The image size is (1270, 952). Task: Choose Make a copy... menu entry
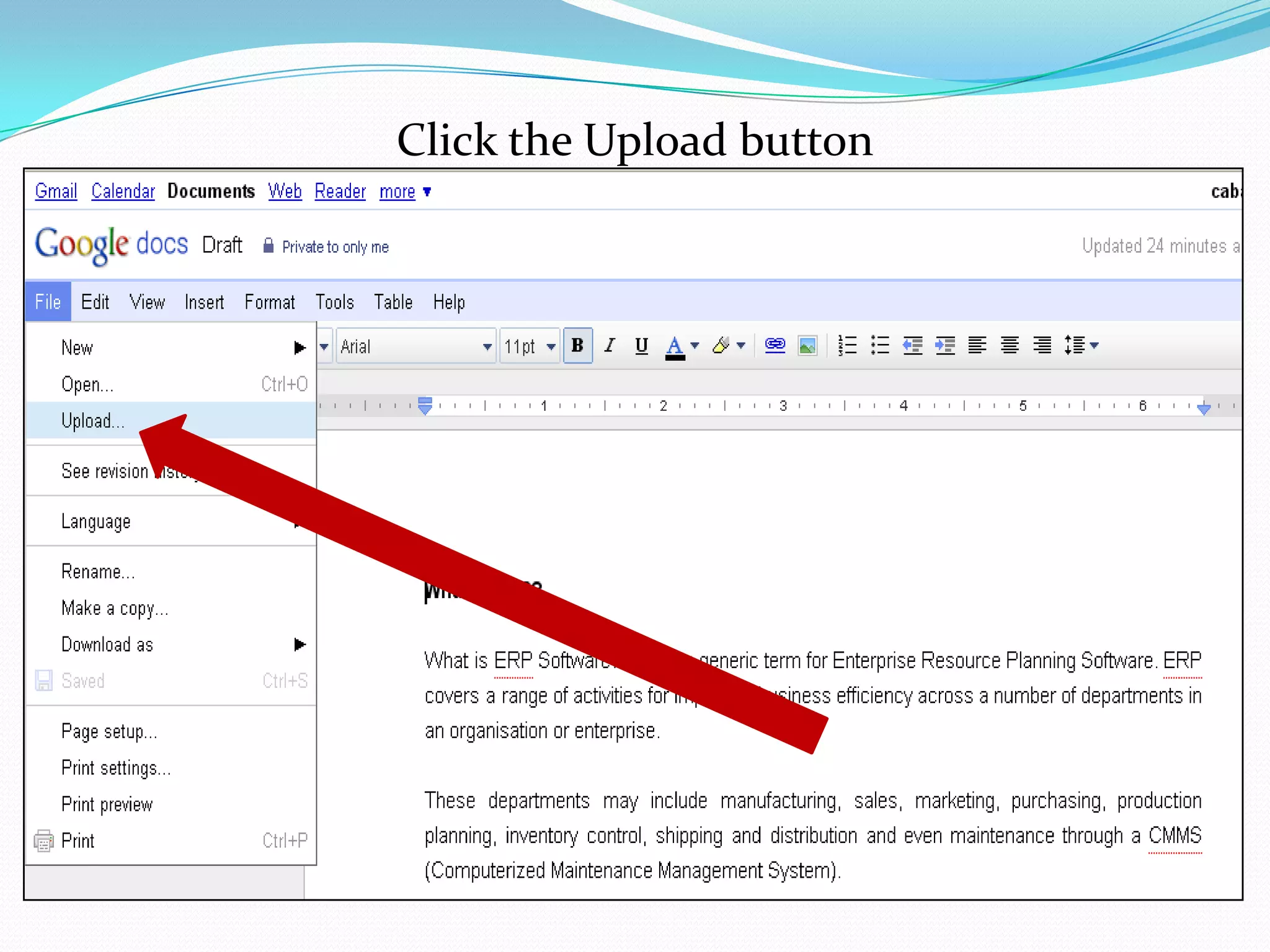click(171, 608)
